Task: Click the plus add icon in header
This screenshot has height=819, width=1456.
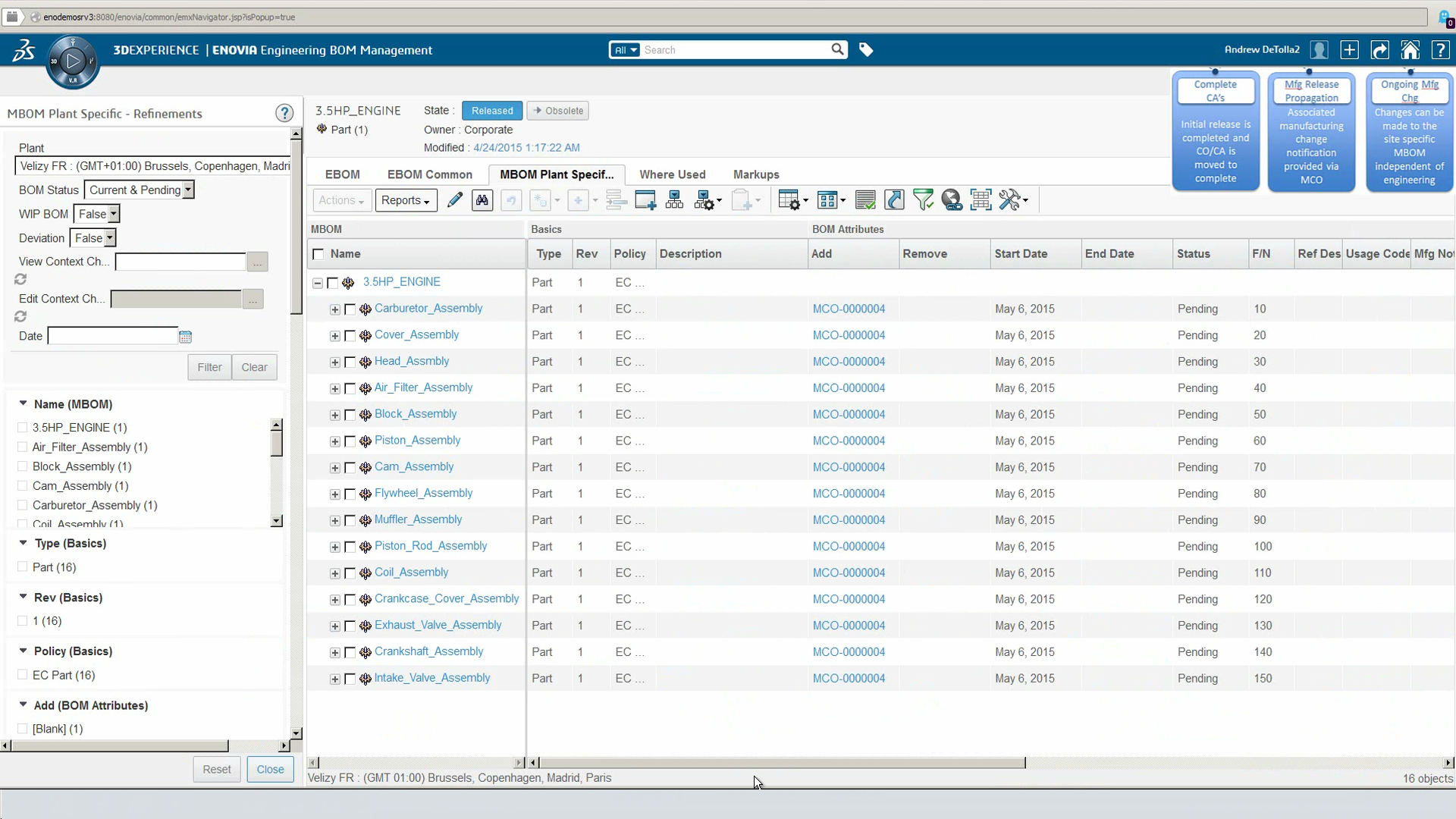Action: coord(1350,50)
